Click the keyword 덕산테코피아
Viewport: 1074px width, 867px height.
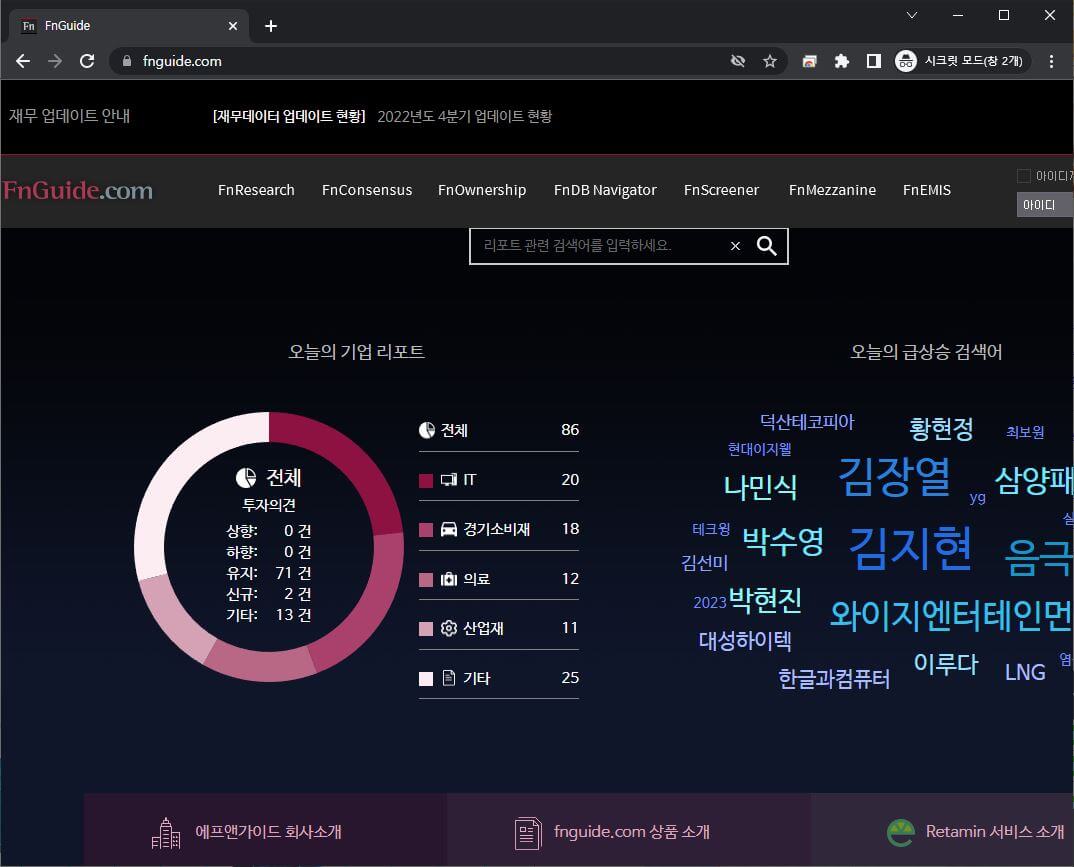point(807,422)
